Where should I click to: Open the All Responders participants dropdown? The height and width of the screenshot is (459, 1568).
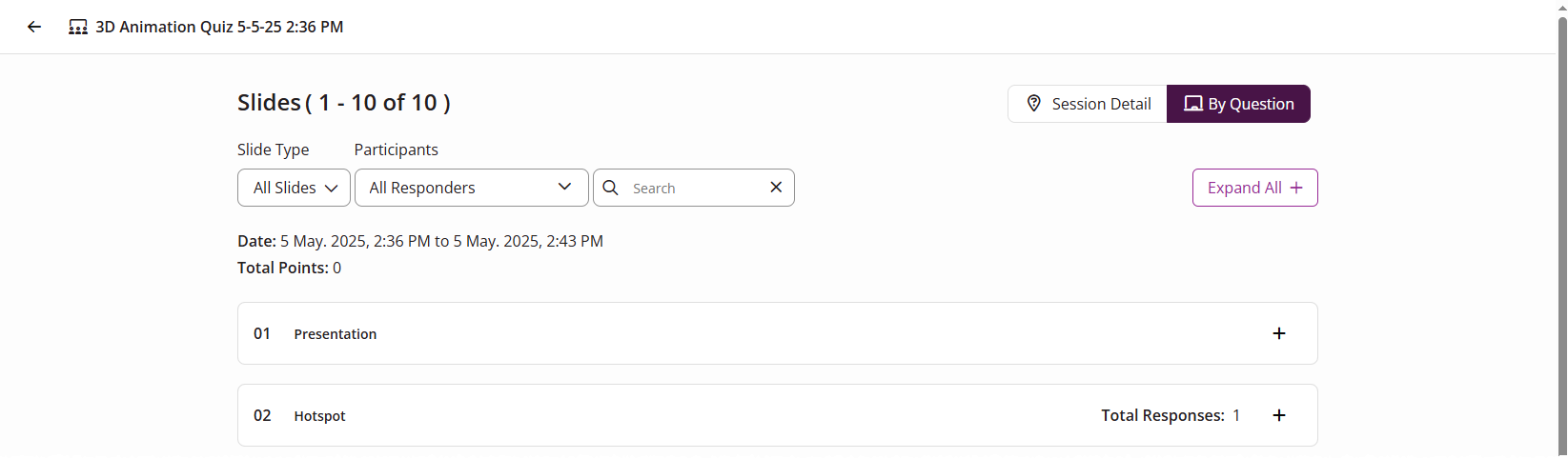pos(472,188)
